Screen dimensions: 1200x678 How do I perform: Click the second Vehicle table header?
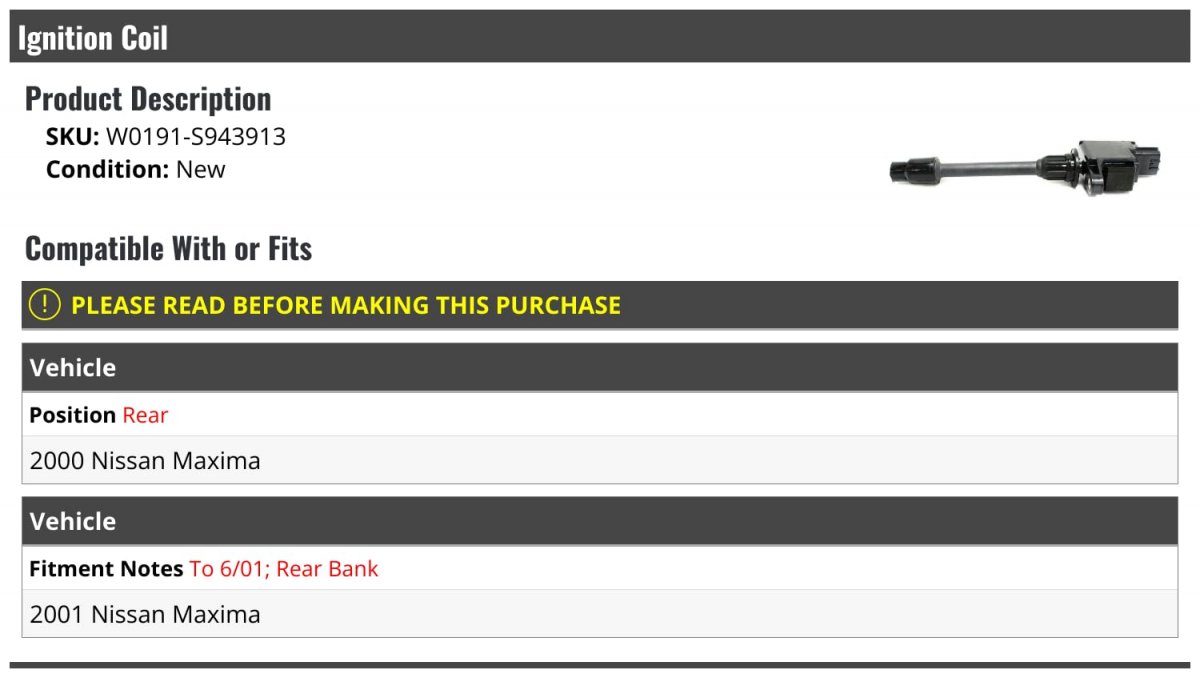(73, 521)
